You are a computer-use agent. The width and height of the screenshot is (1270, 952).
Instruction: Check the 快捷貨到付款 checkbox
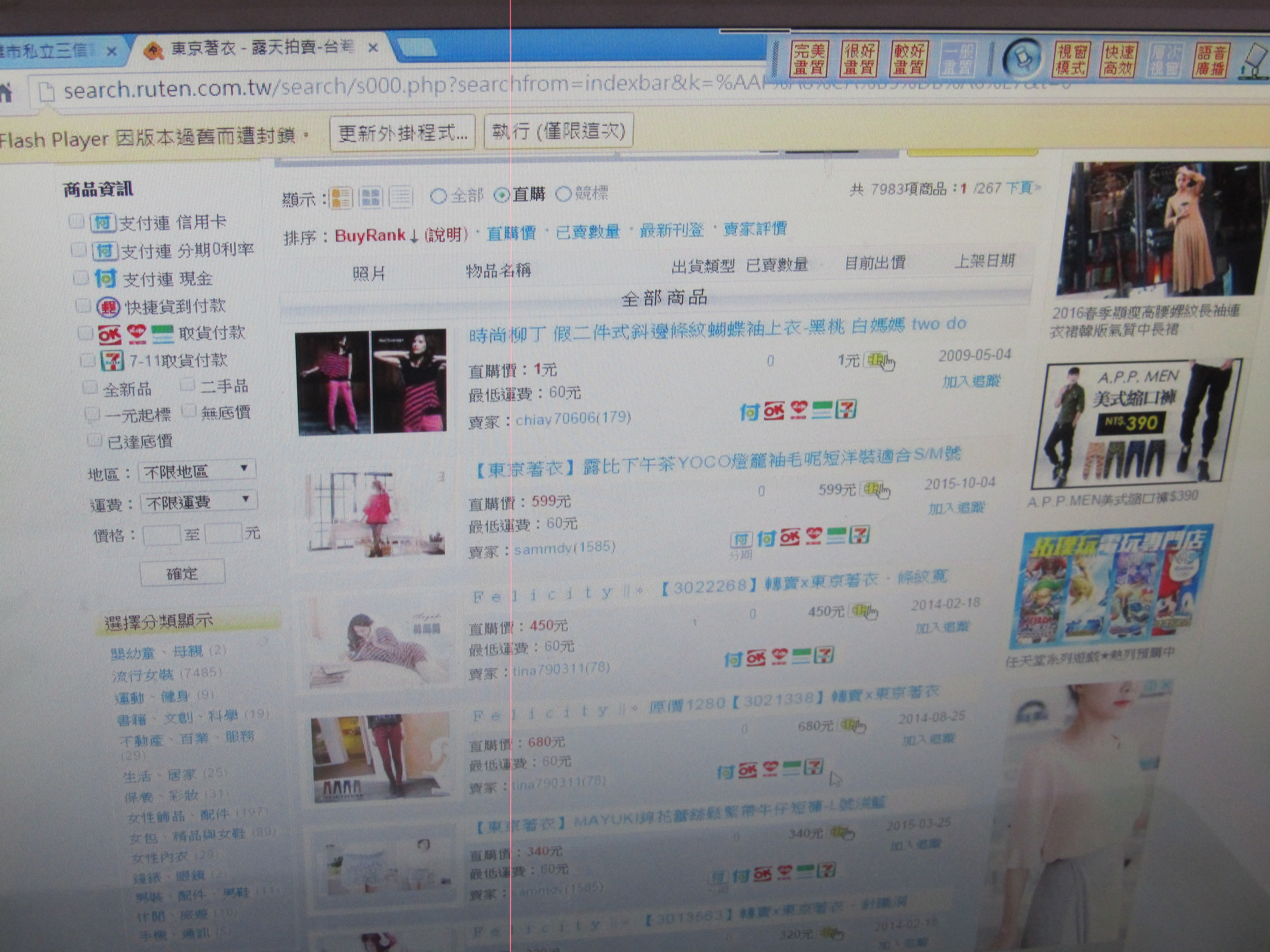pos(83,305)
